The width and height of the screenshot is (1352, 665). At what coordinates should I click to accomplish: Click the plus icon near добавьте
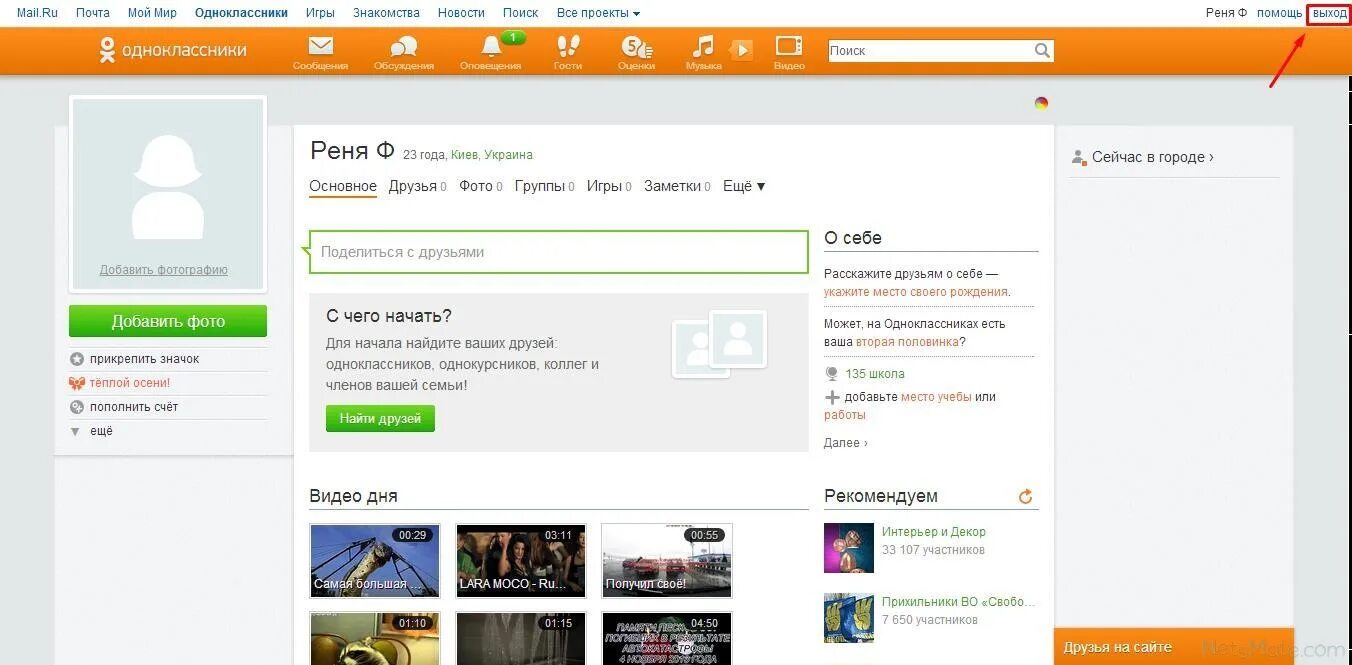click(x=832, y=397)
